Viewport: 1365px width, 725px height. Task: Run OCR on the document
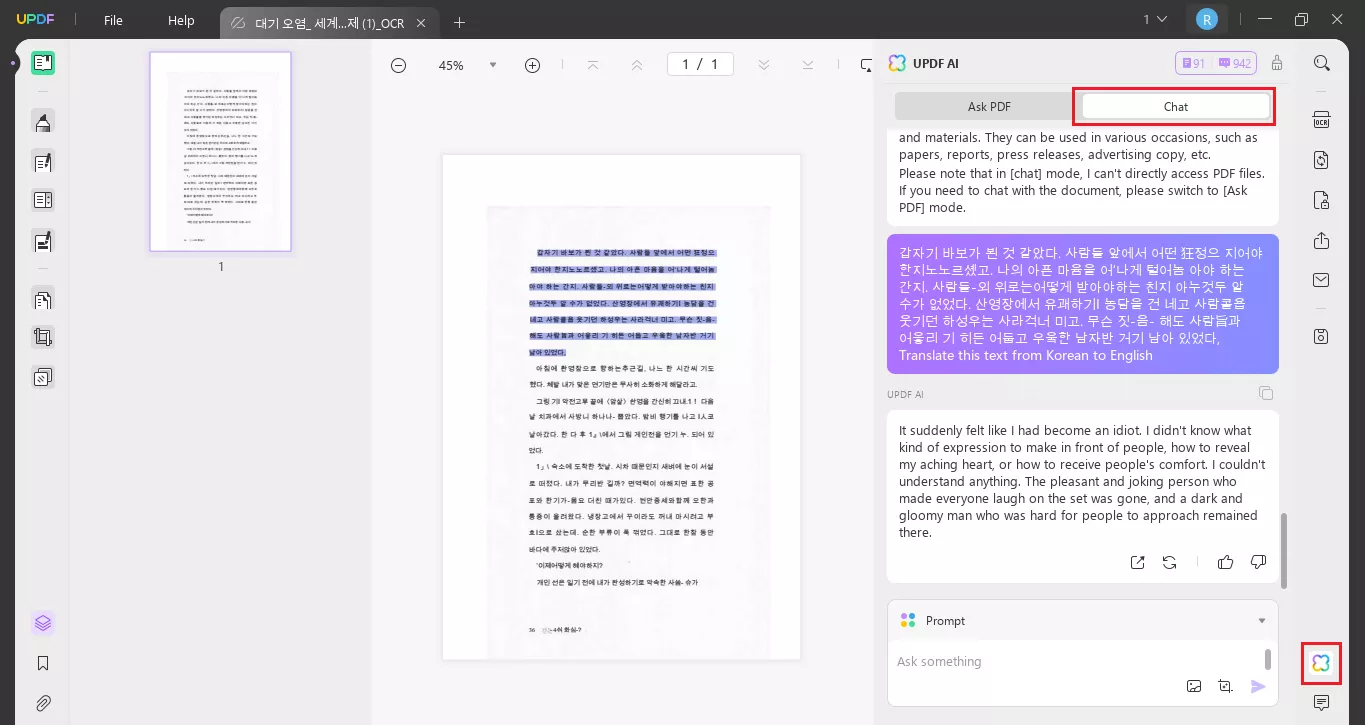[x=1321, y=120]
